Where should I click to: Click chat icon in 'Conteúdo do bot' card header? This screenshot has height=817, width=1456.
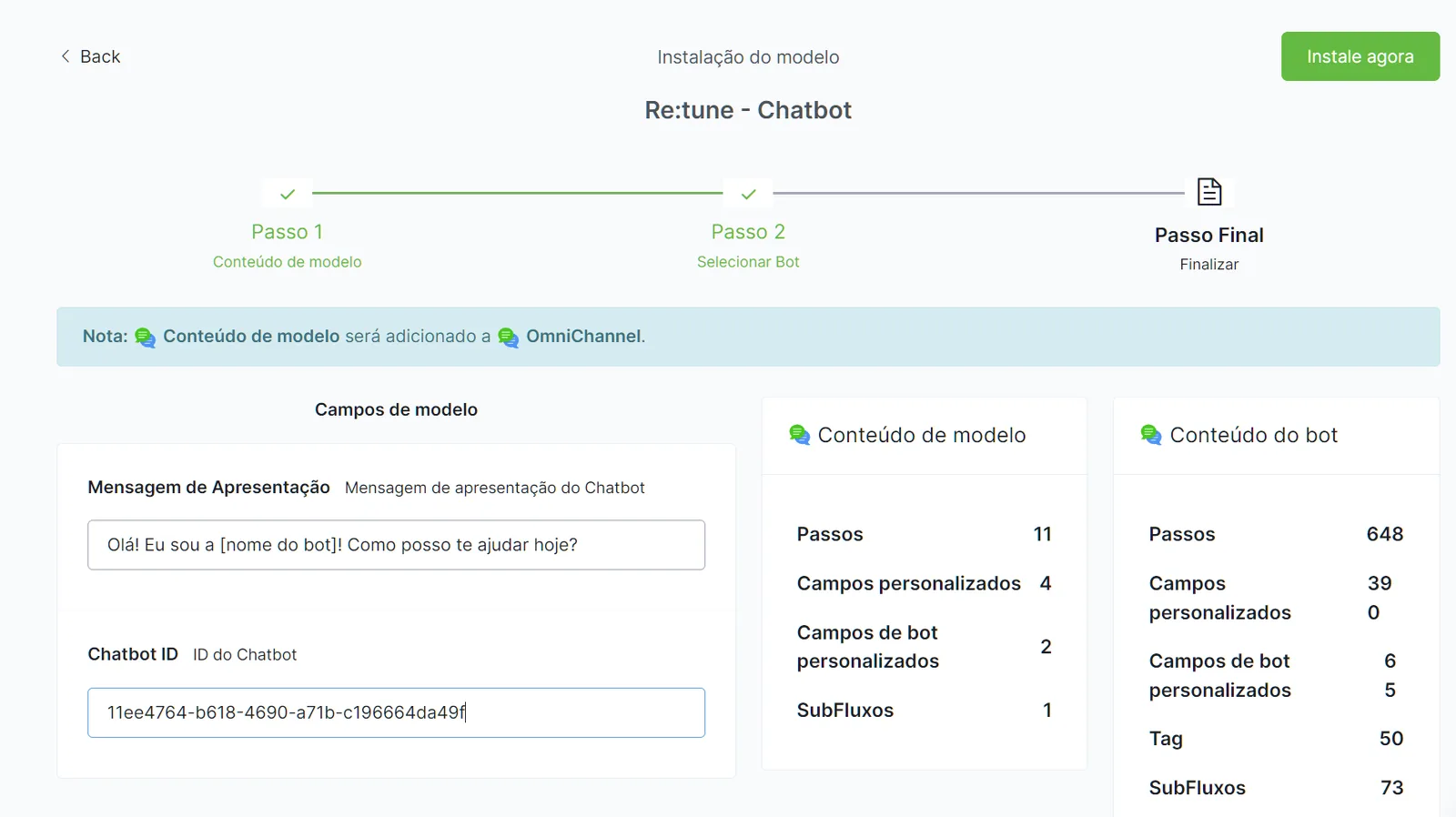click(1151, 435)
